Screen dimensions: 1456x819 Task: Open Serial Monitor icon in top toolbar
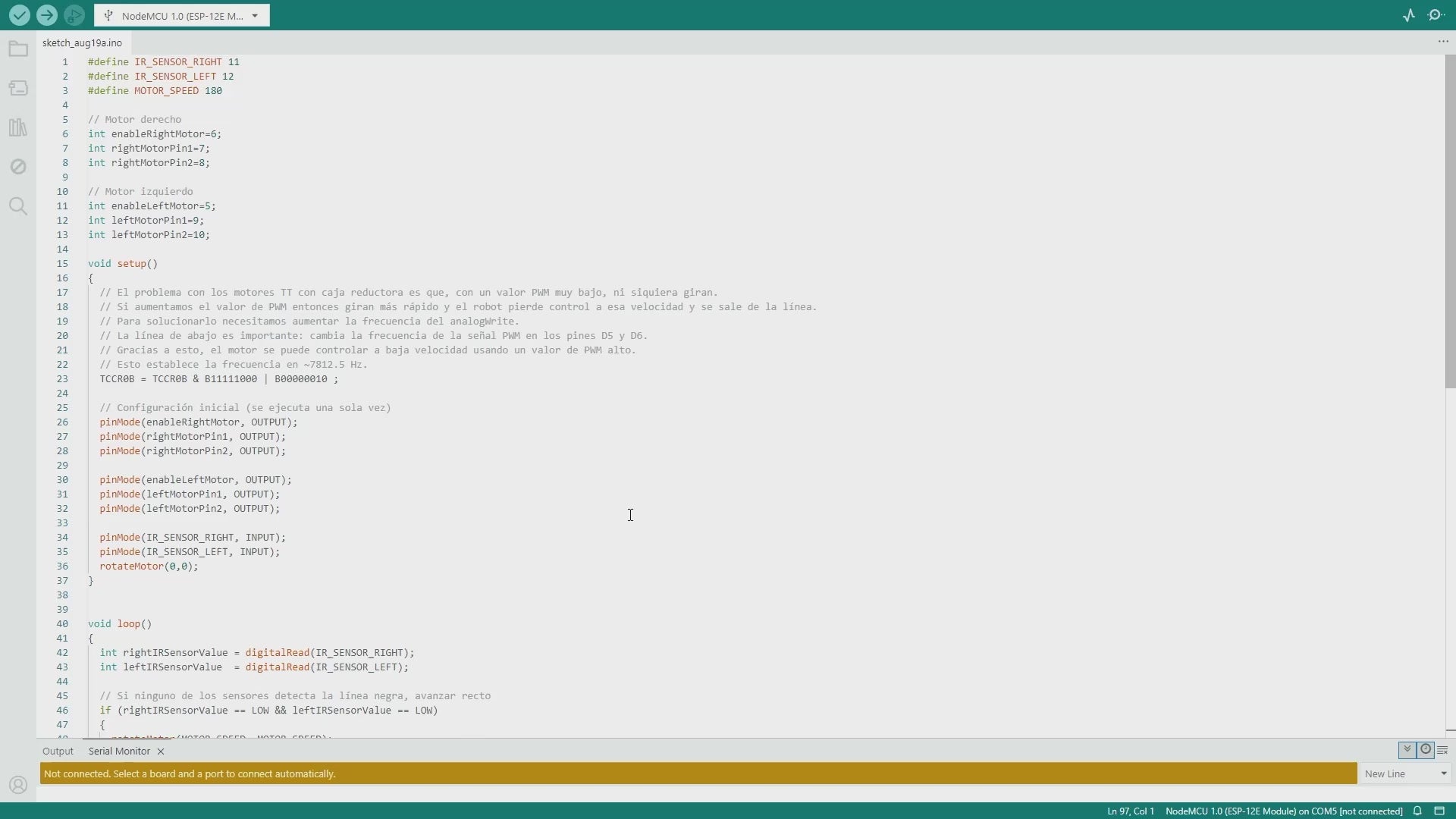(1436, 15)
